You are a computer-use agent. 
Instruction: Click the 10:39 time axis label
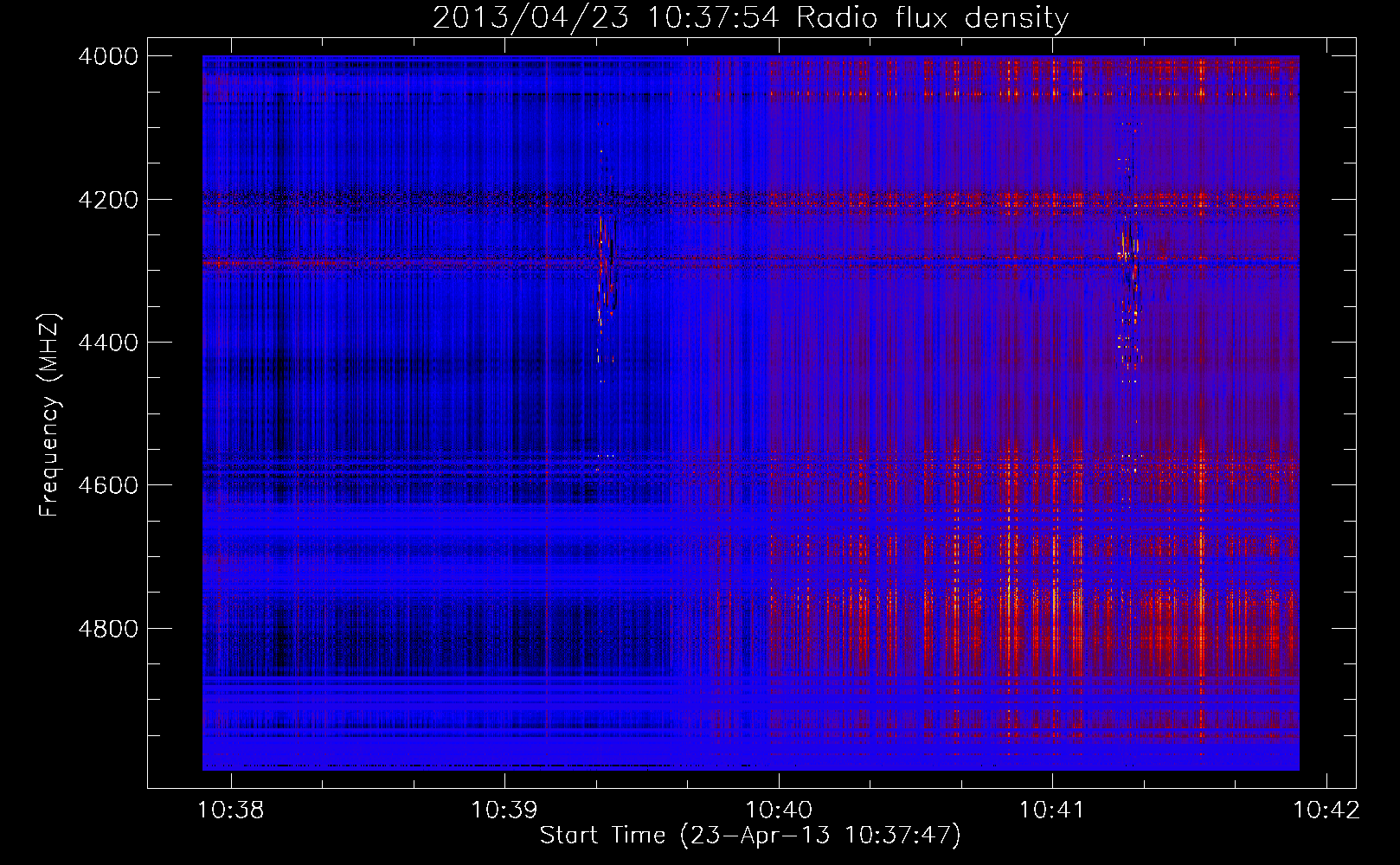504,811
